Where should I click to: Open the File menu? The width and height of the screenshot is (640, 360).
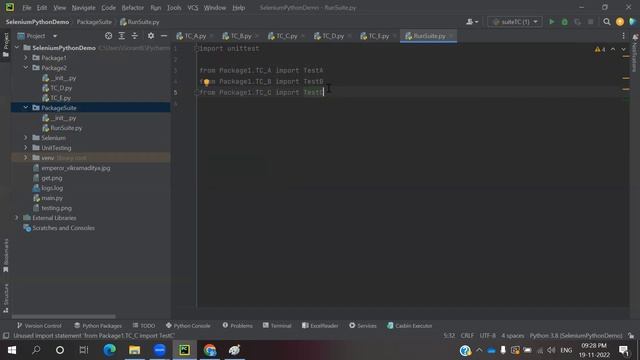tap(27, 8)
